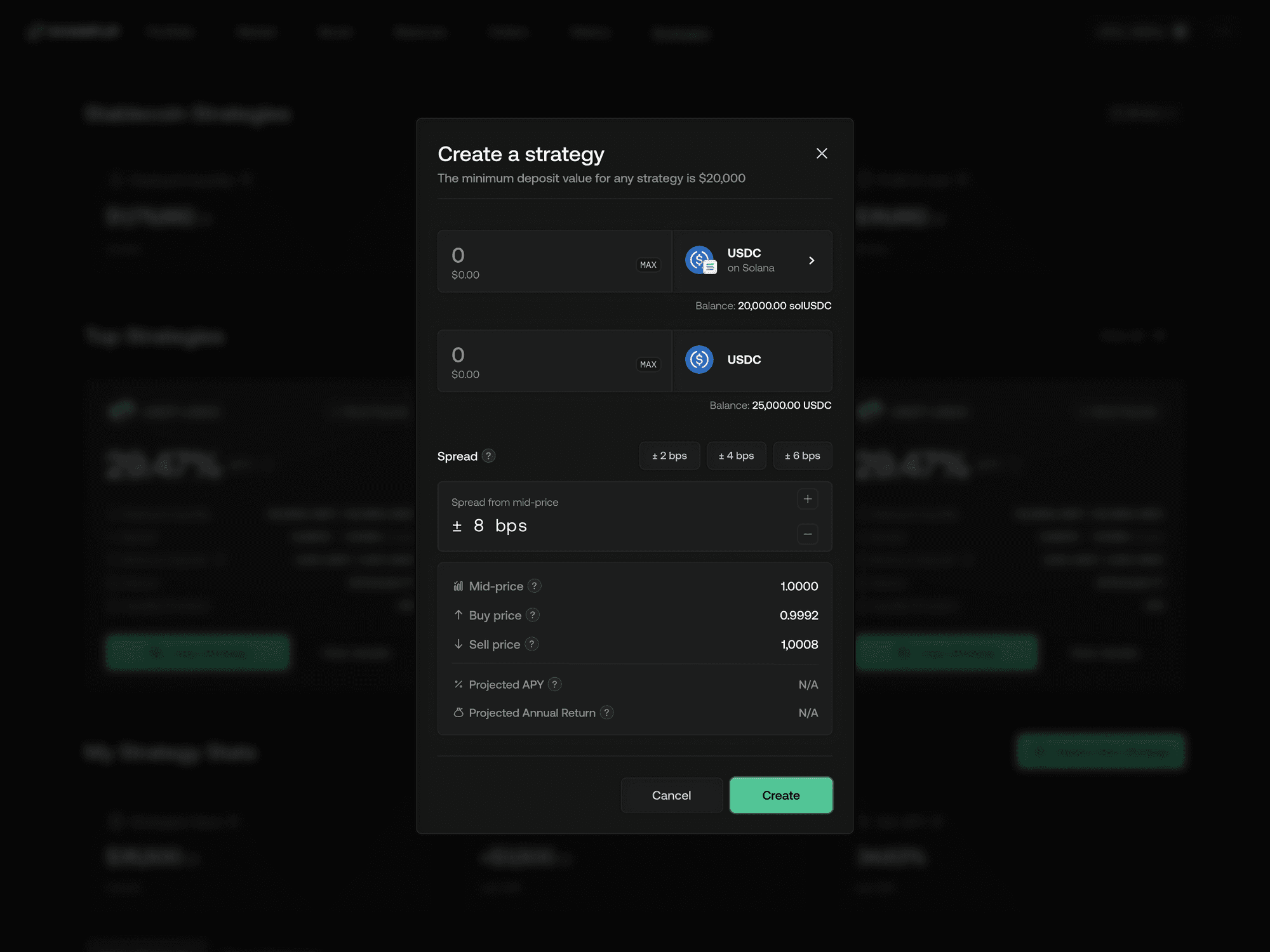Screen dimensions: 1270x952
Task: Increase spread with the plus stepper
Action: point(807,499)
